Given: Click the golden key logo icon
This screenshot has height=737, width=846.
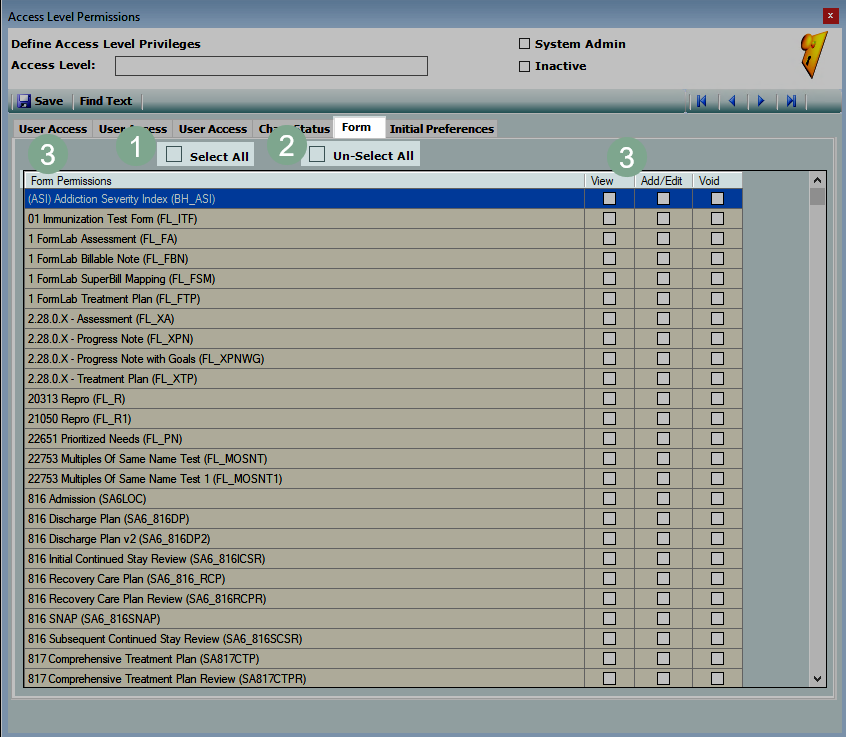Looking at the screenshot, I should 813,55.
